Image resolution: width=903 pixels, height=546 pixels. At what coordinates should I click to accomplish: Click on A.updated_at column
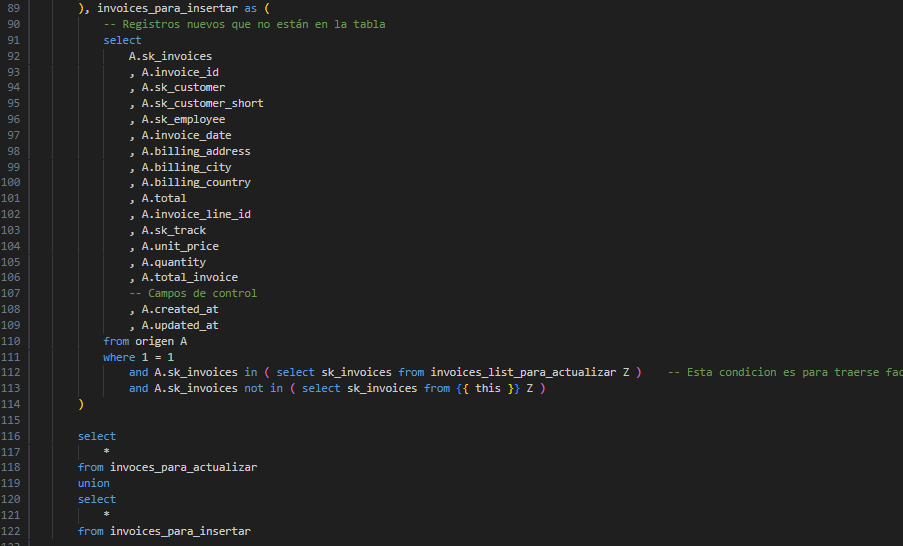click(179, 325)
